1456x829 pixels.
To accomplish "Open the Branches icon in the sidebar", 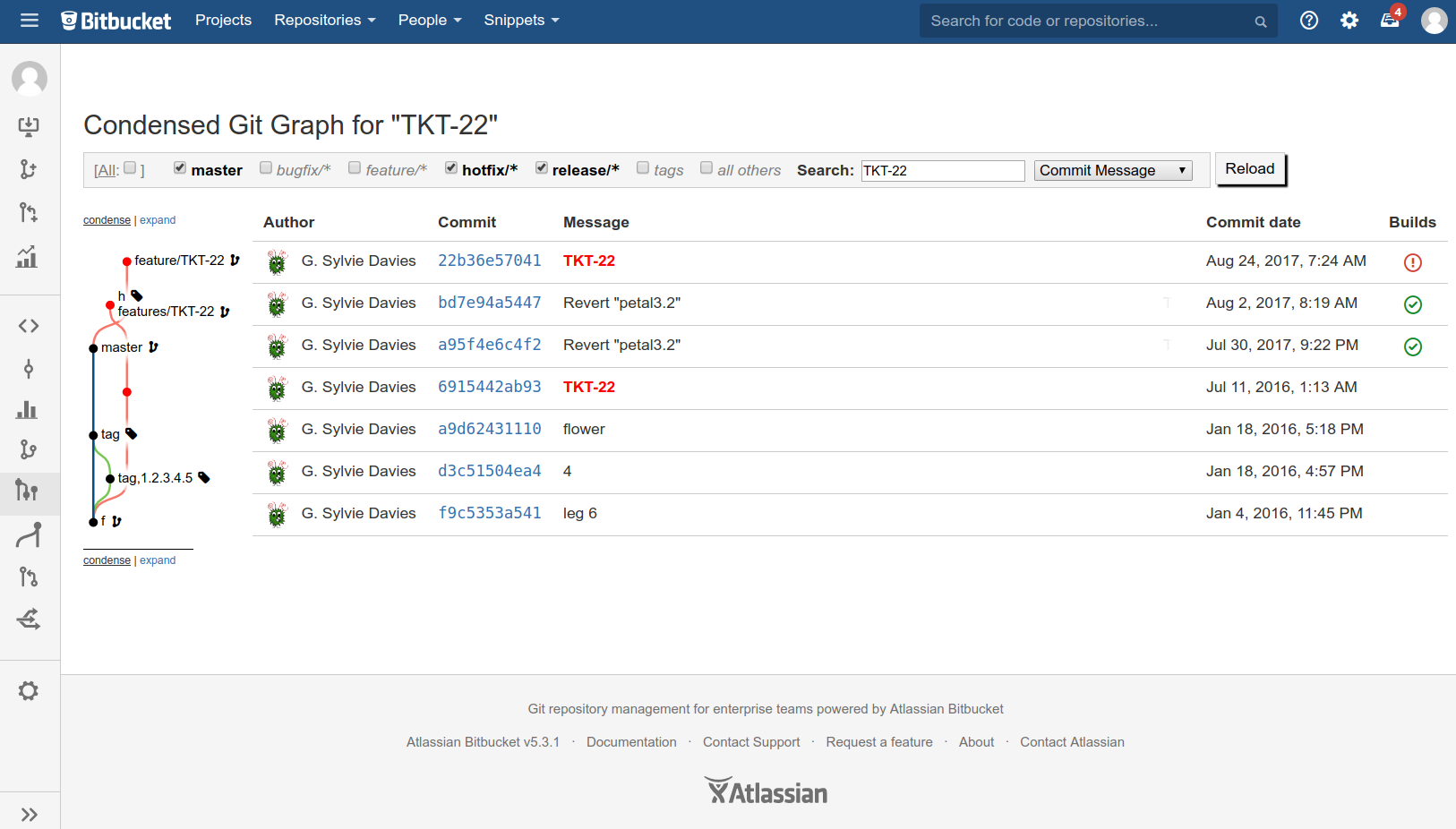I will click(29, 449).
